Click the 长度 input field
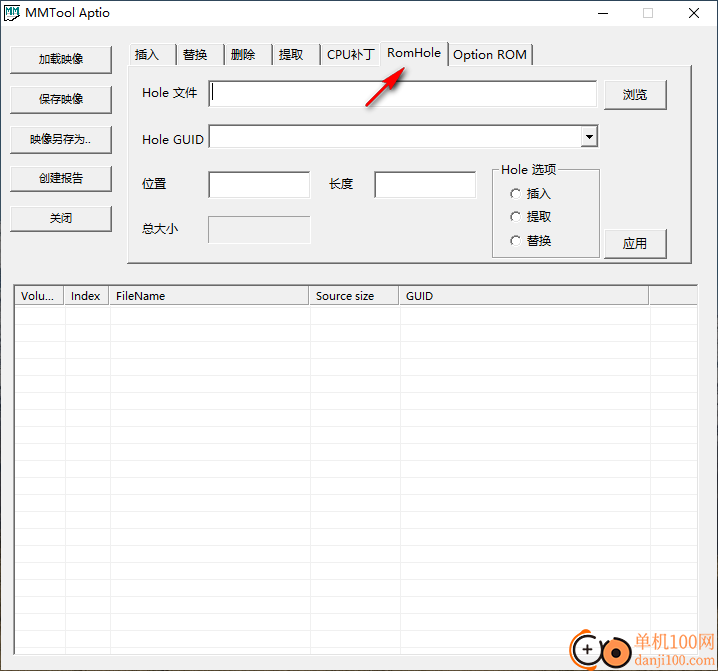Viewport: 718px width, 671px height. point(425,185)
